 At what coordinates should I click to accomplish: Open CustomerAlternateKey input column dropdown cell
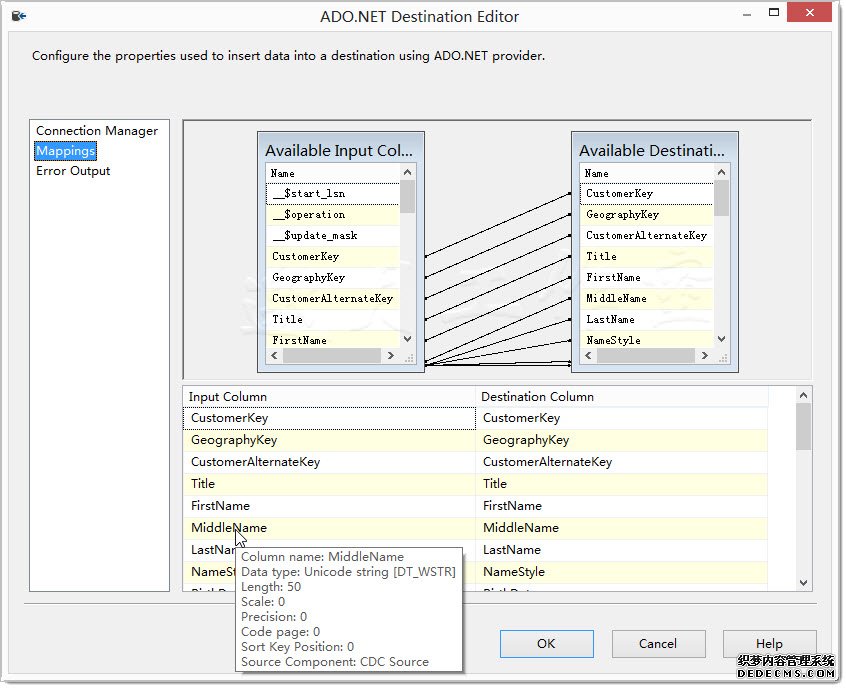pos(330,462)
